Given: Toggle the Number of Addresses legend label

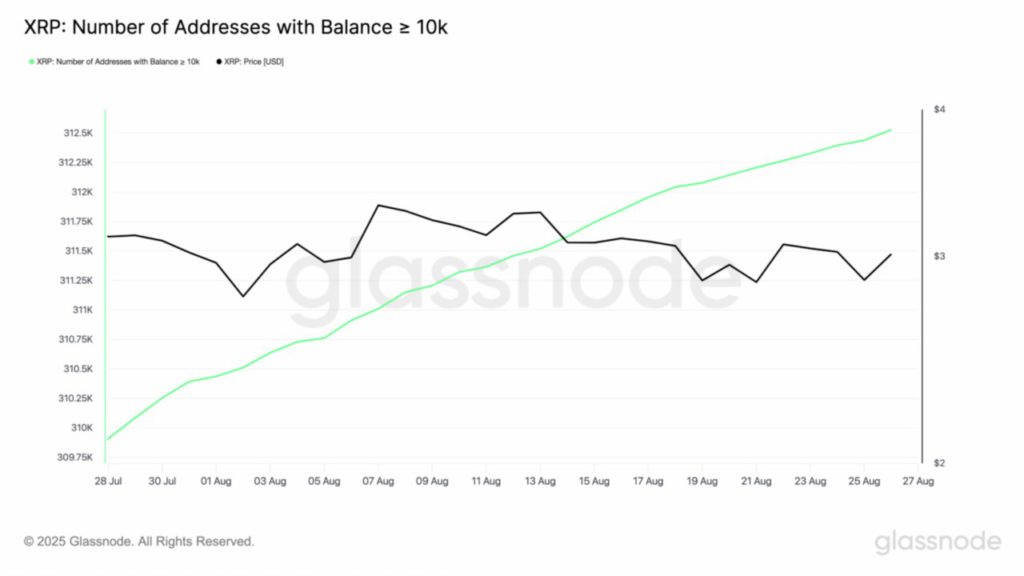Looking at the screenshot, I should click(x=118, y=62).
